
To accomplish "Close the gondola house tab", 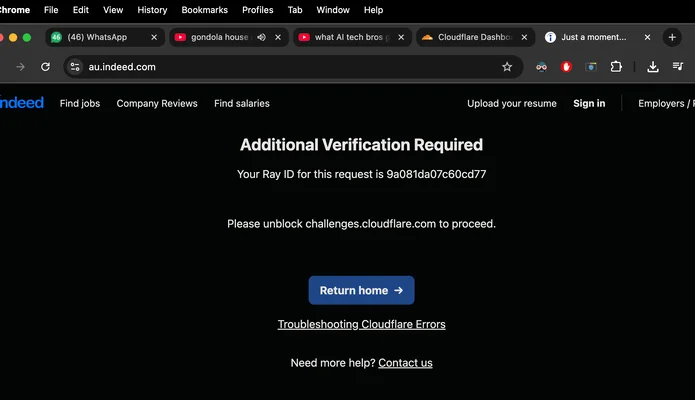I will (278, 37).
